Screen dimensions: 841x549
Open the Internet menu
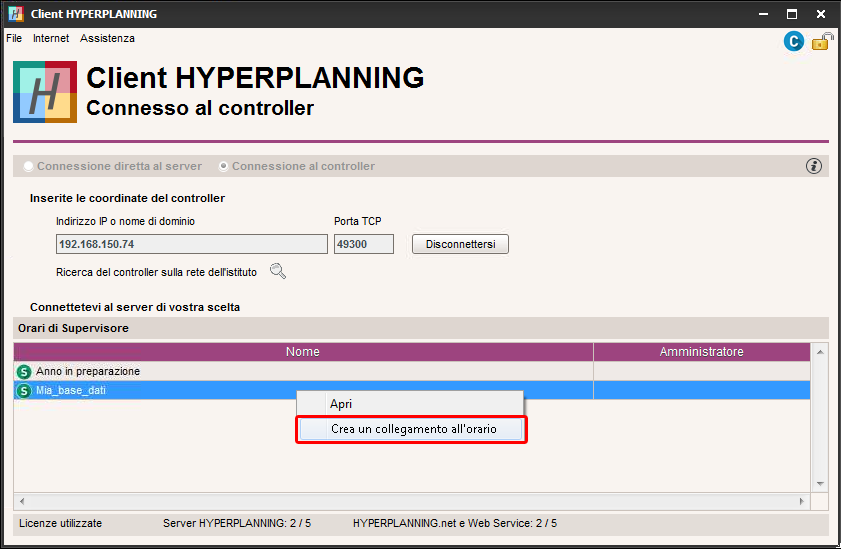pyautogui.click(x=51, y=38)
